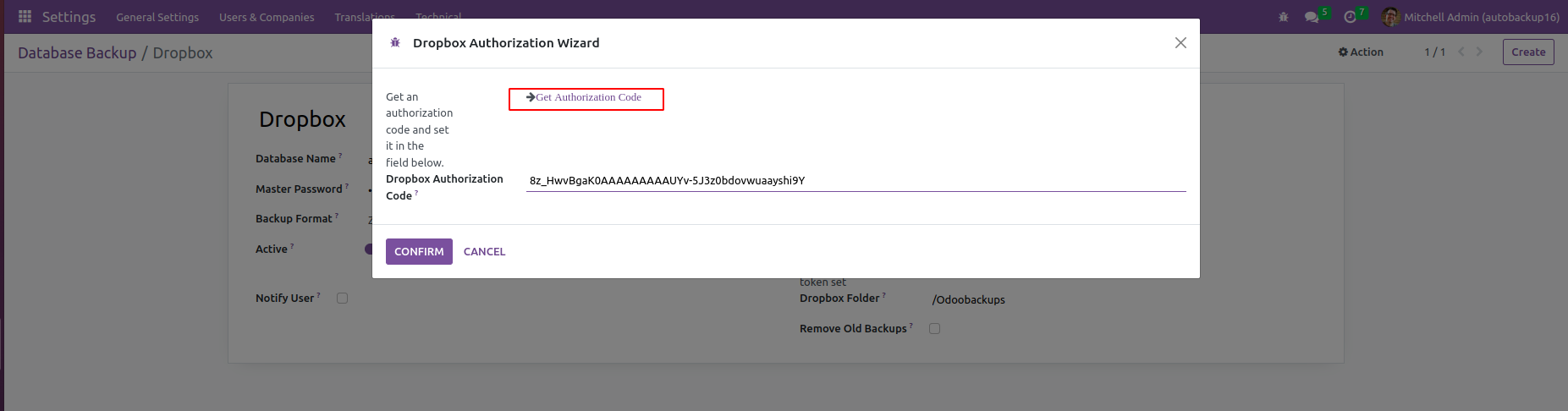
Task: Open the debug bug icon in navbar
Action: coord(1284,17)
